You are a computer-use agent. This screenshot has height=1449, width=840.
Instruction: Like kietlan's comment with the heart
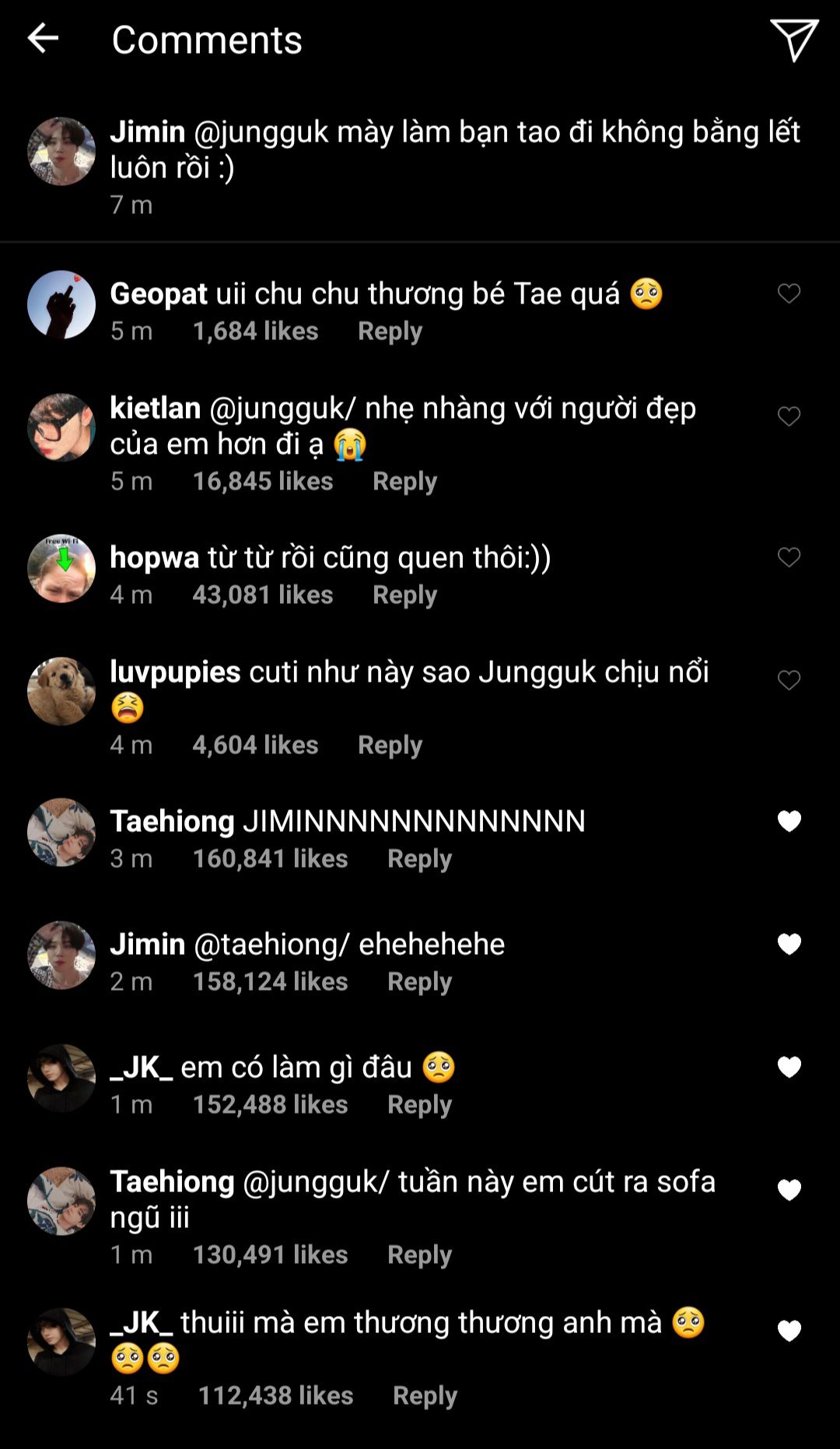tap(789, 416)
